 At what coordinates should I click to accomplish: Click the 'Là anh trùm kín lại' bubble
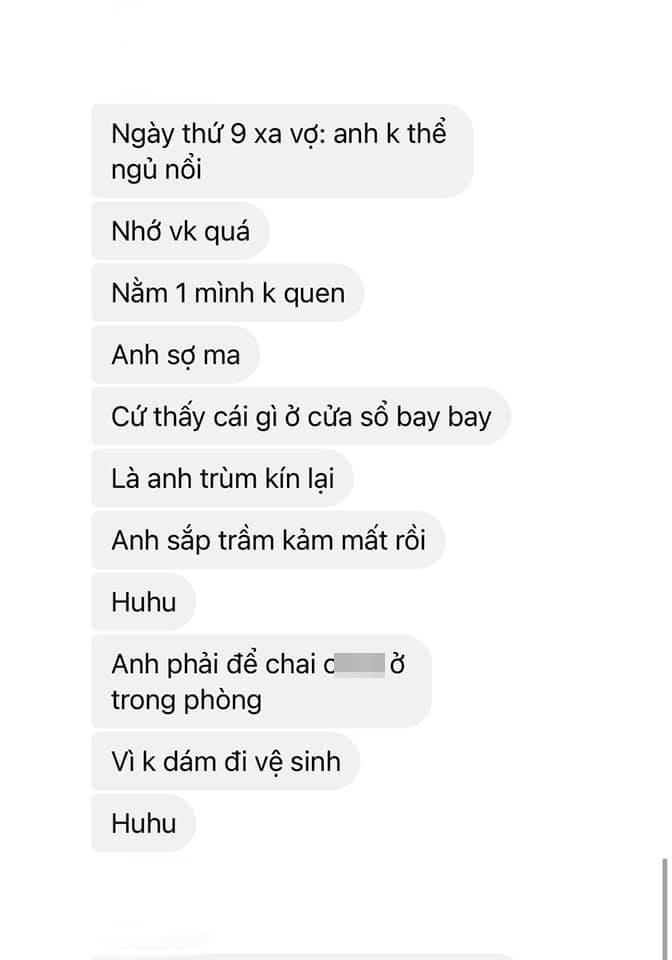click(x=223, y=478)
